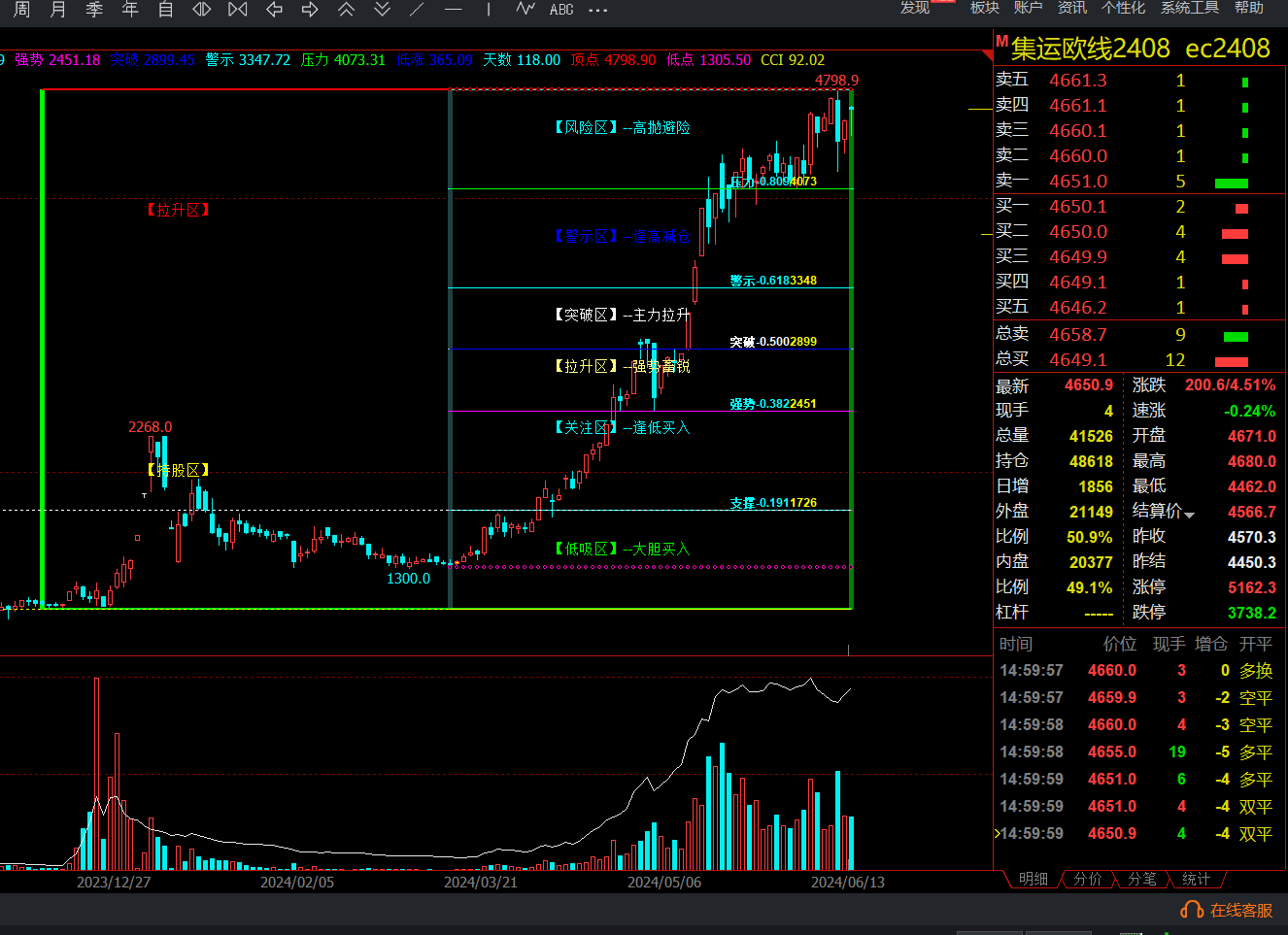The image size is (1288, 935).
Task: Click 总买 price 4649.1
Action: 1078,360
